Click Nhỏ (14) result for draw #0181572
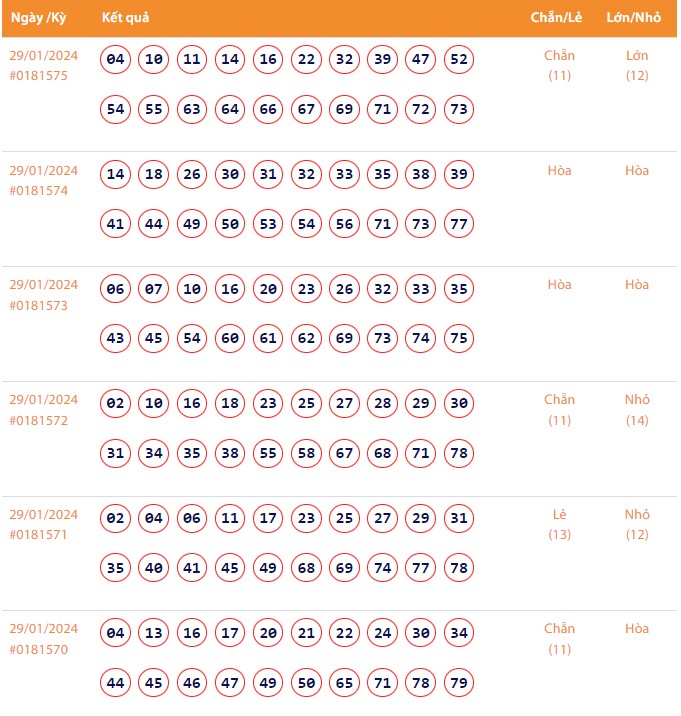The image size is (681, 716). point(637,409)
